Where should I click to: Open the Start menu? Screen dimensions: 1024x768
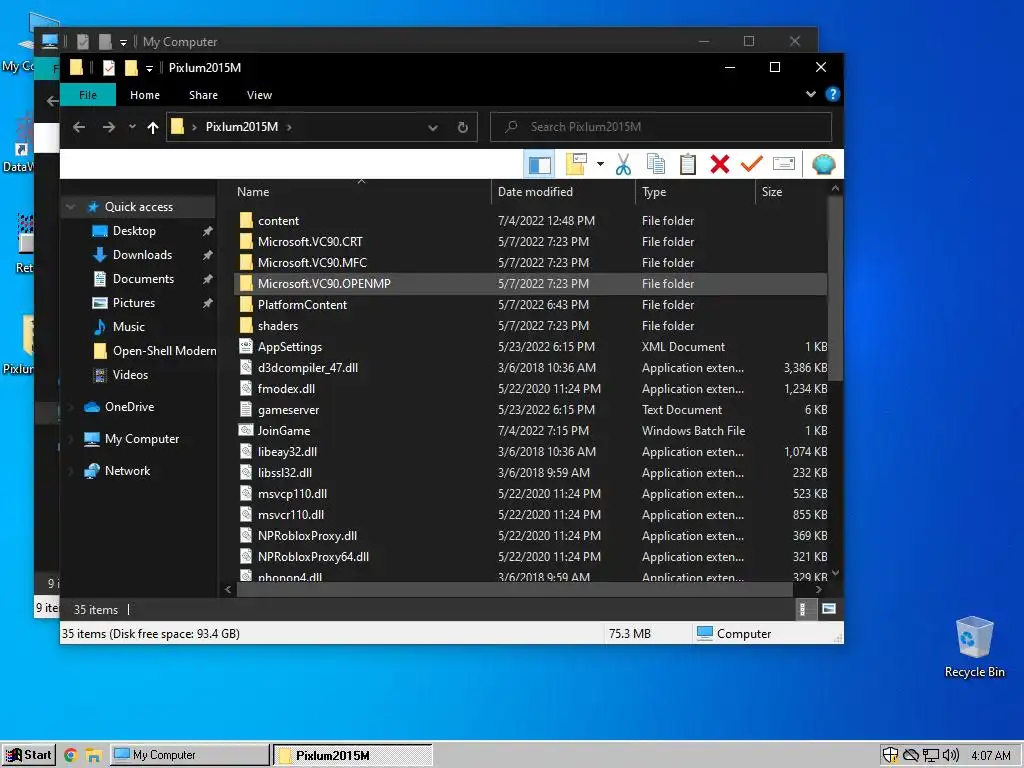click(28, 755)
